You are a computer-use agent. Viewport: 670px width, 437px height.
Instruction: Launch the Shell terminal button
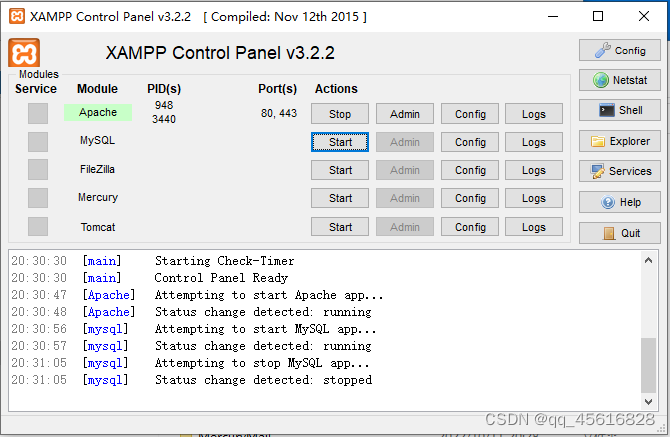tap(620, 110)
